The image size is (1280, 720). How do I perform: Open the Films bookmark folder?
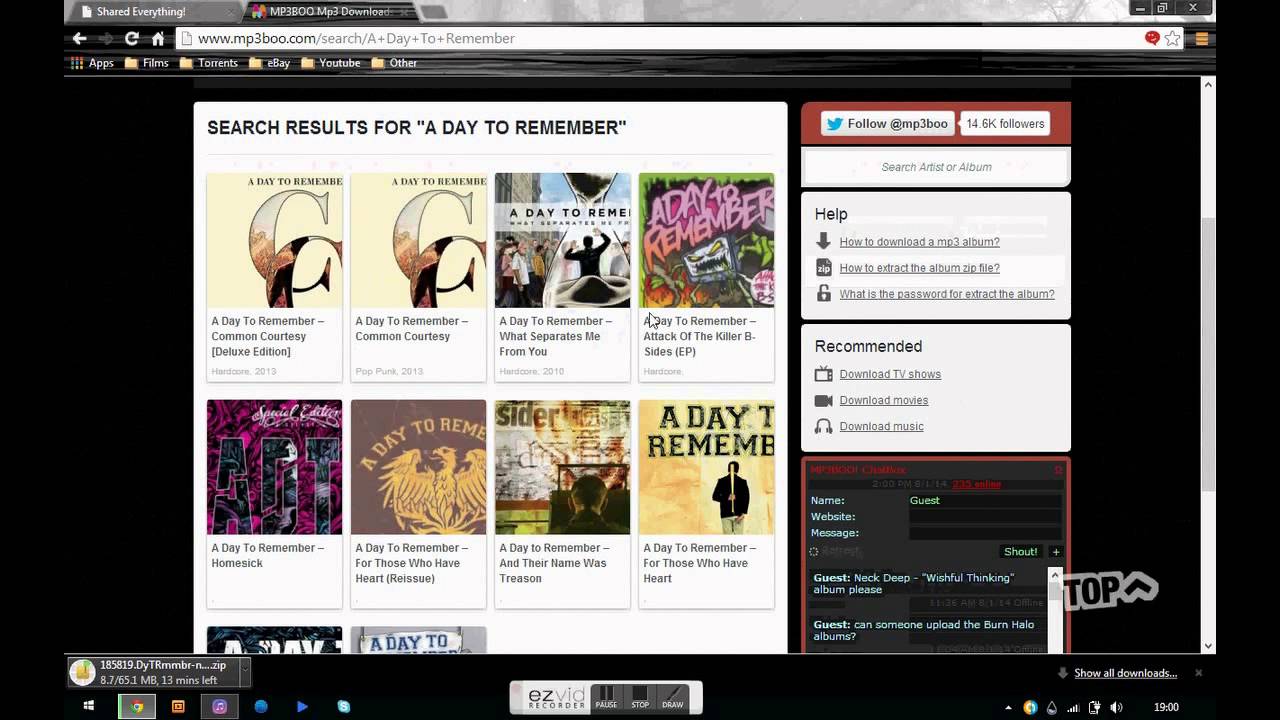(x=146, y=63)
